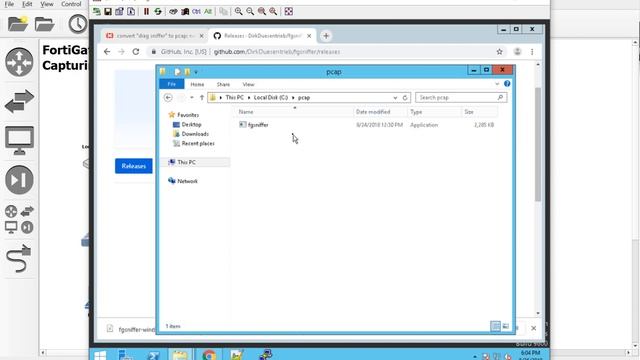This screenshot has width=640, height=360.
Task: Click the Chrome address bar URL
Action: (277, 52)
